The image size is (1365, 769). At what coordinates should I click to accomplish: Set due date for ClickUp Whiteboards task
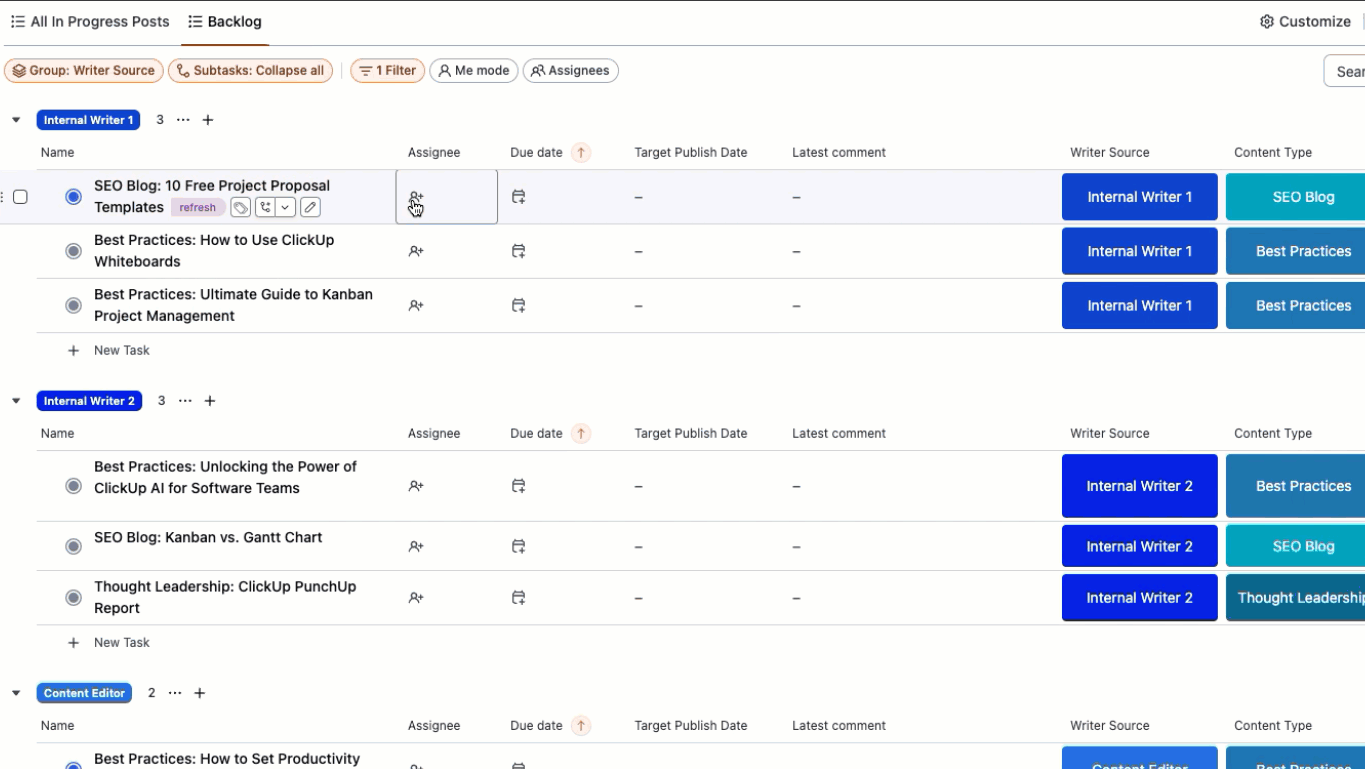[518, 252]
